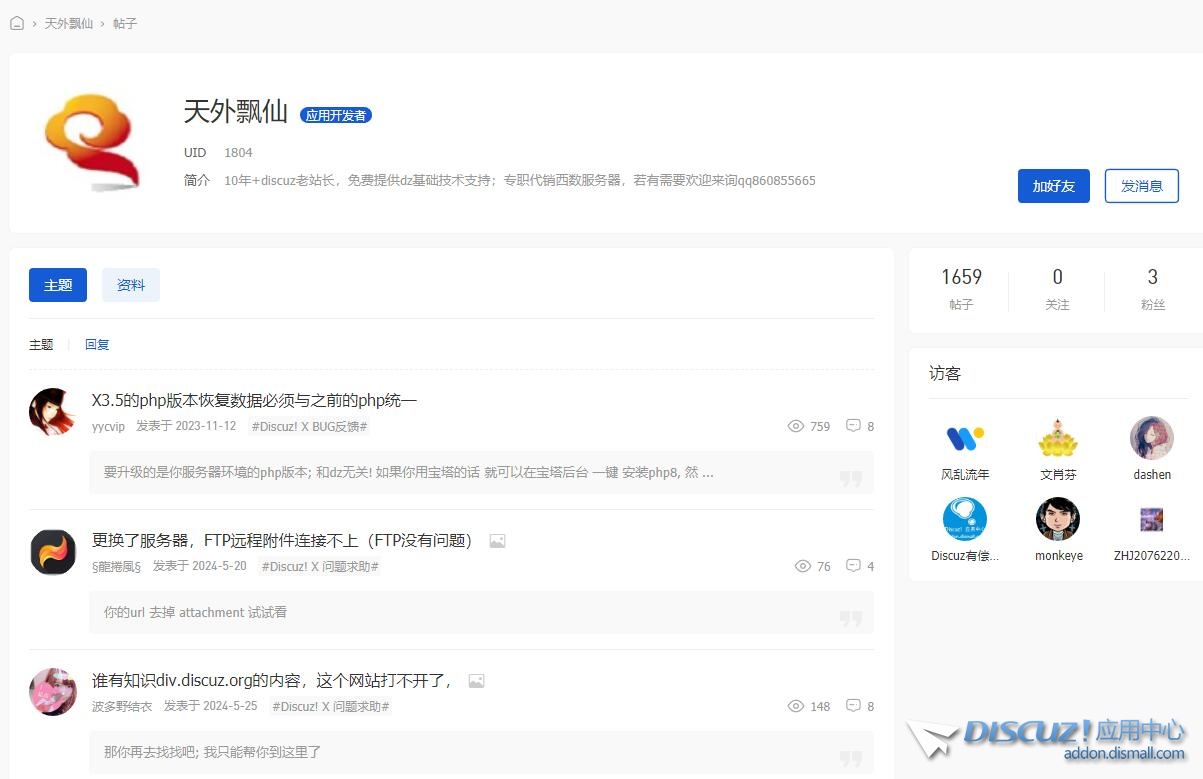This screenshot has width=1203, height=779.
Task: Open visitor 风乱流年's avatar
Action: click(x=964, y=438)
